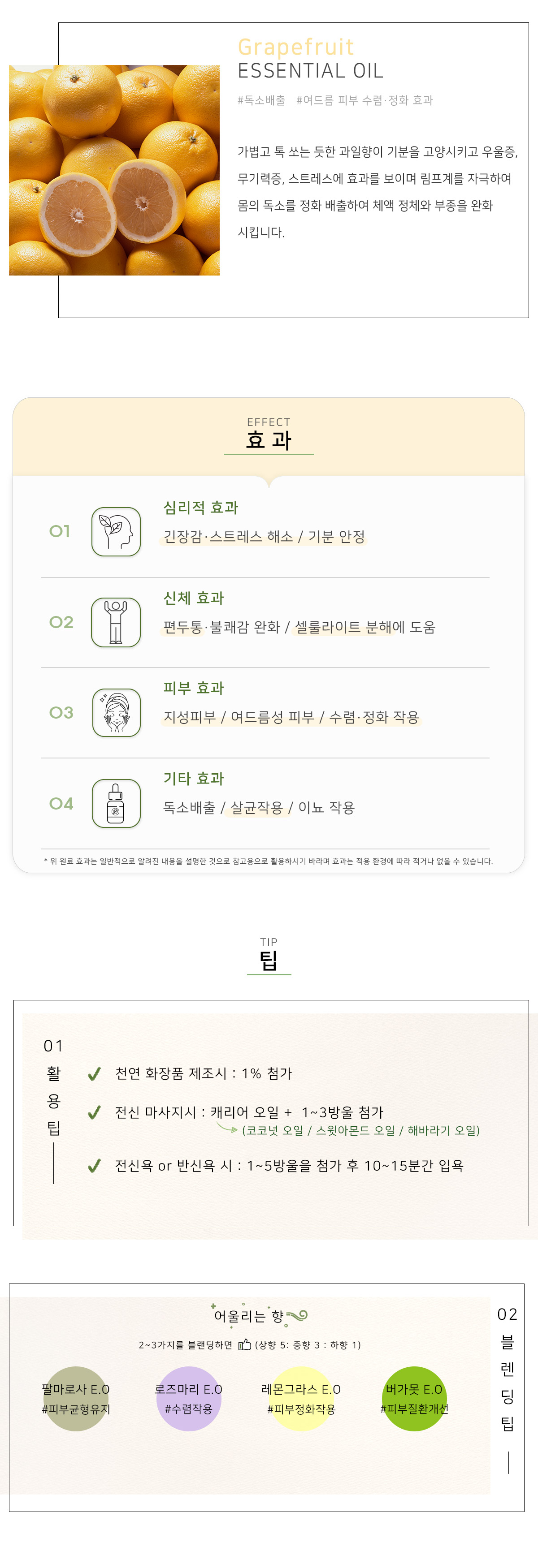Click the 효과 EFFECT section heading
538x1568 pixels.
coord(269,434)
